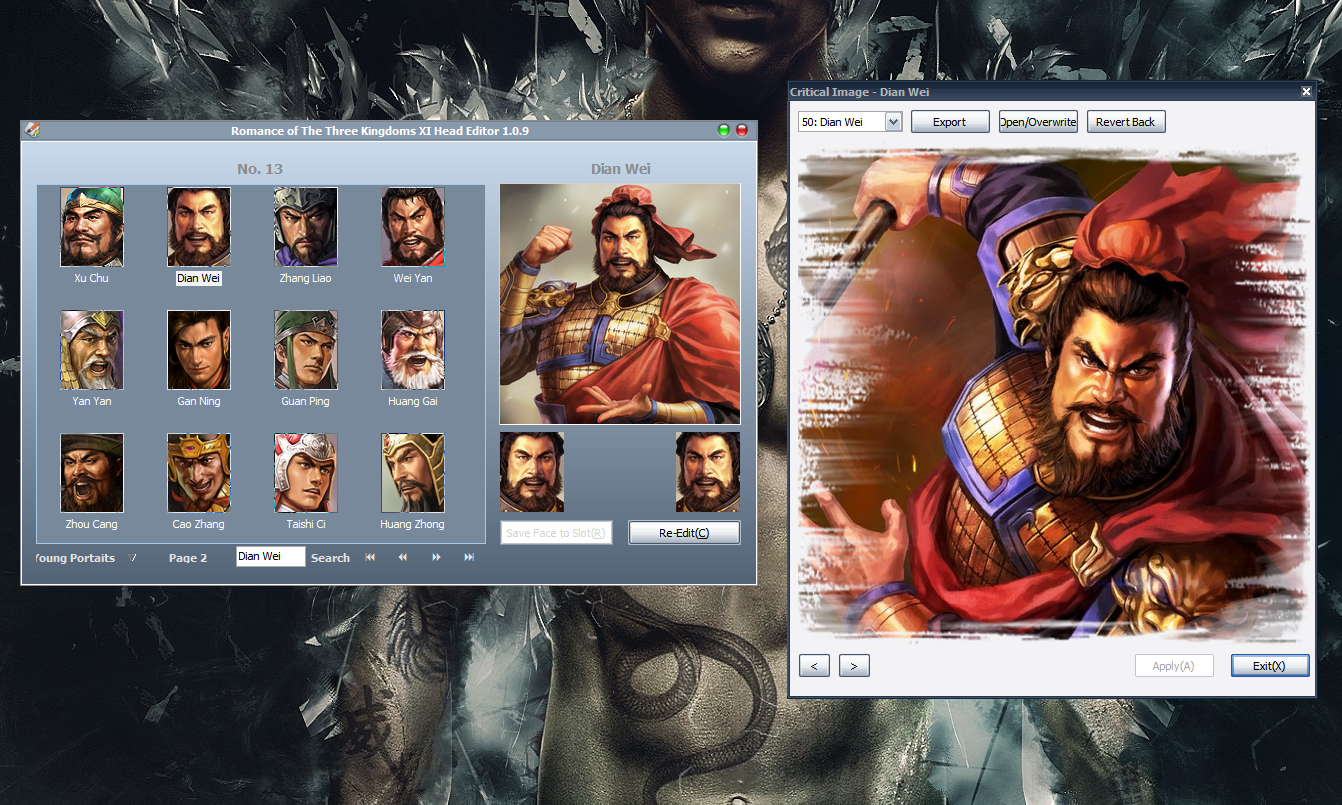Show next critical image with > button
This screenshot has width=1342, height=805.
coord(854,666)
